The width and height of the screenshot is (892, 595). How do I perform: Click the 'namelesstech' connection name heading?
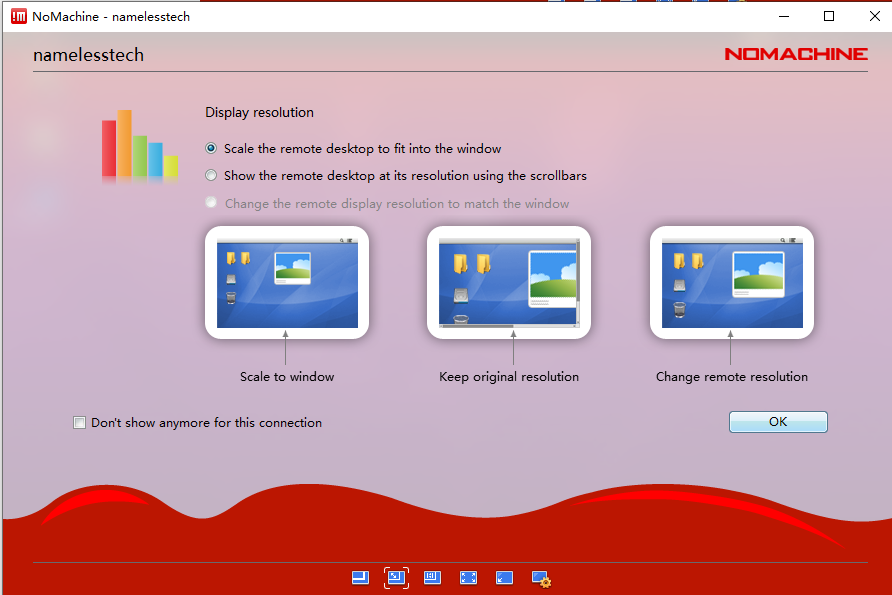coord(88,55)
